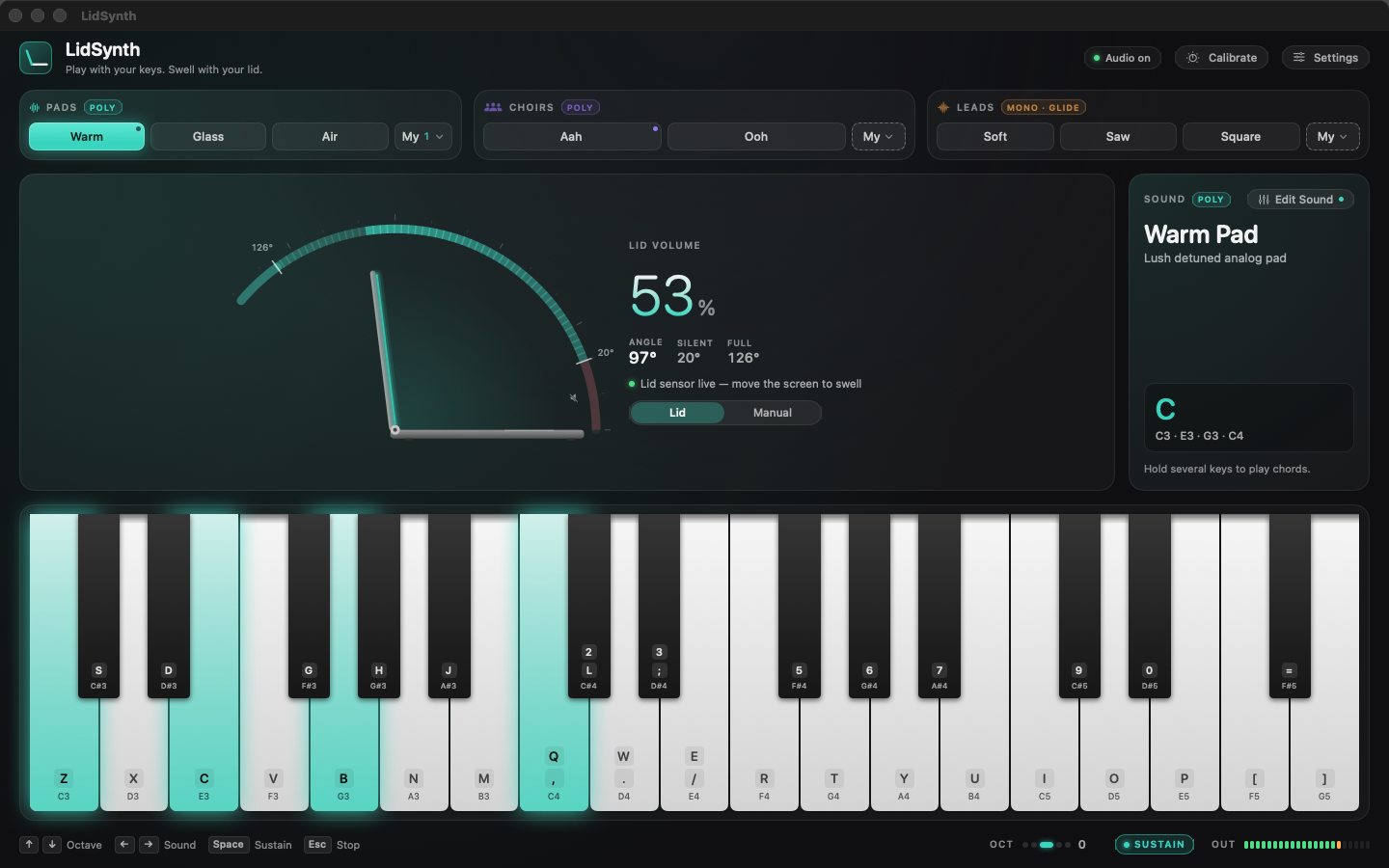Click the up arrow octave key icon
The image size is (1389, 868).
click(30, 845)
